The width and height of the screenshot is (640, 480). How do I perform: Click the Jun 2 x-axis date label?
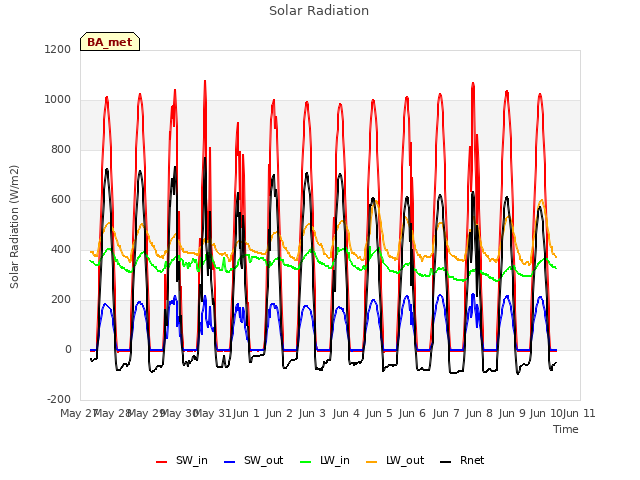(279, 413)
